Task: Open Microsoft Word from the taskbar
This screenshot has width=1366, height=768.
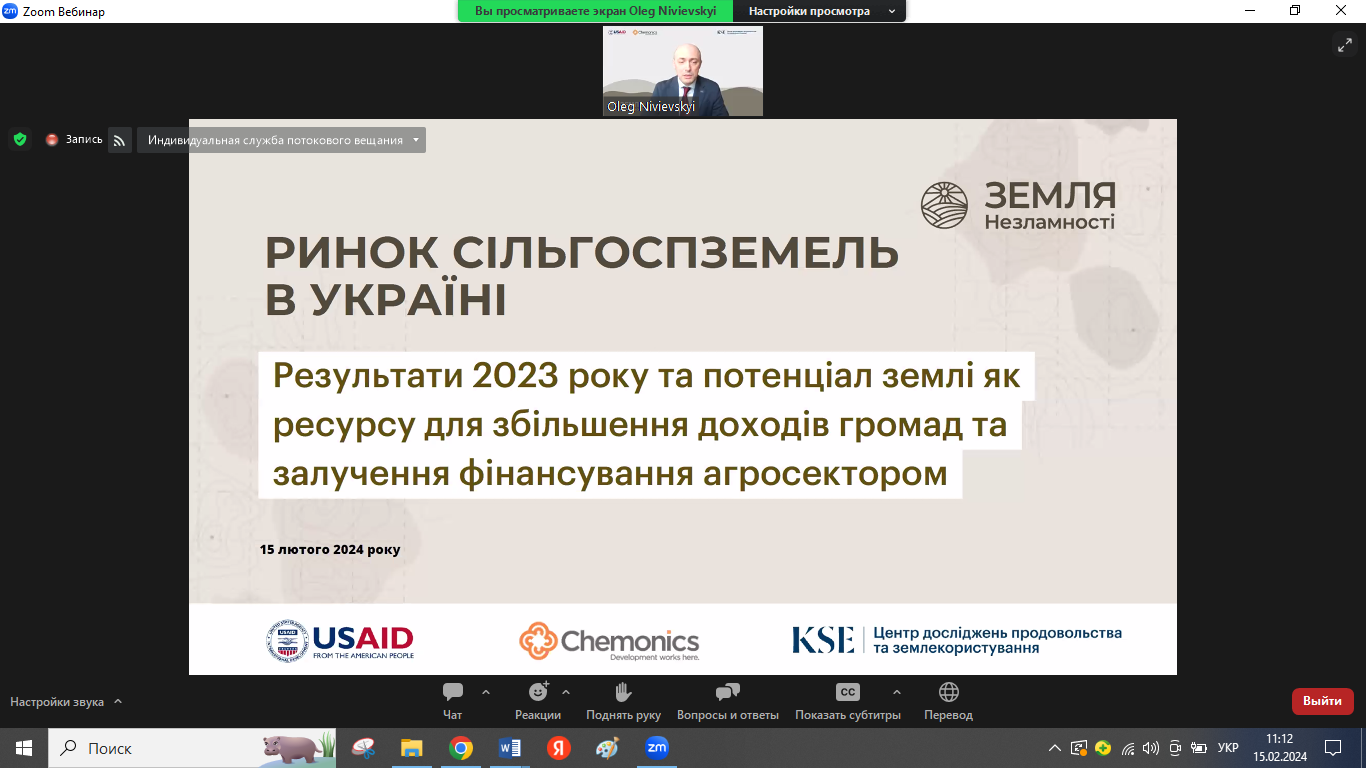Action: 510,748
